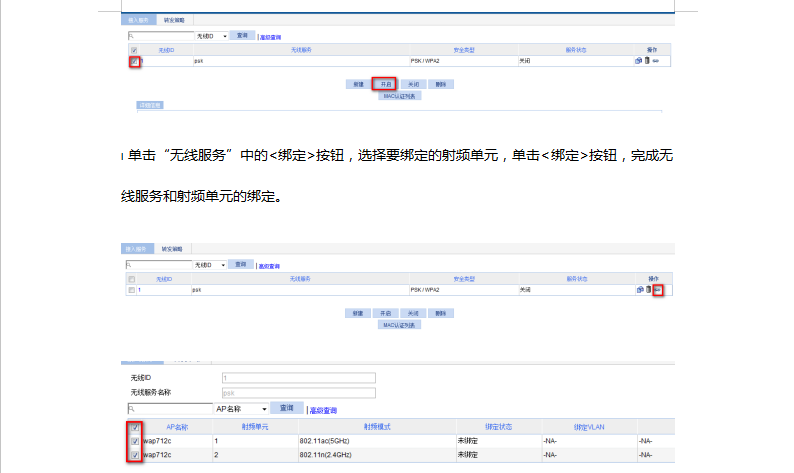Click 无线服务名称 input field showing psk
Image resolution: width=794 pixels, height=473 pixels.
coord(299,393)
